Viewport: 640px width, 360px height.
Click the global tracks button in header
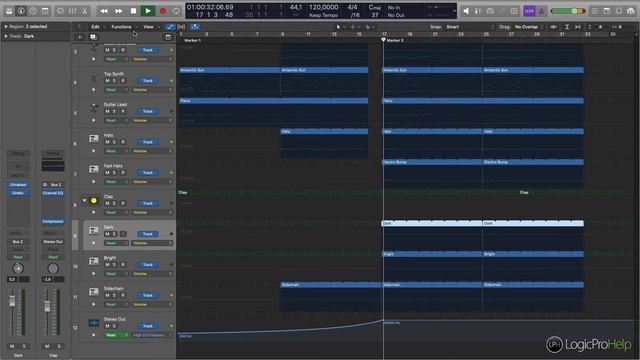[168, 37]
